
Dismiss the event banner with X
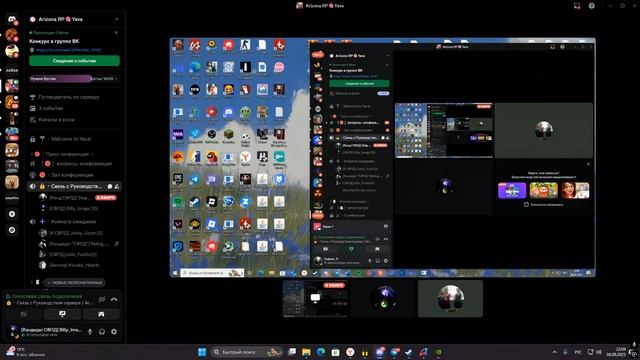[x=116, y=33]
